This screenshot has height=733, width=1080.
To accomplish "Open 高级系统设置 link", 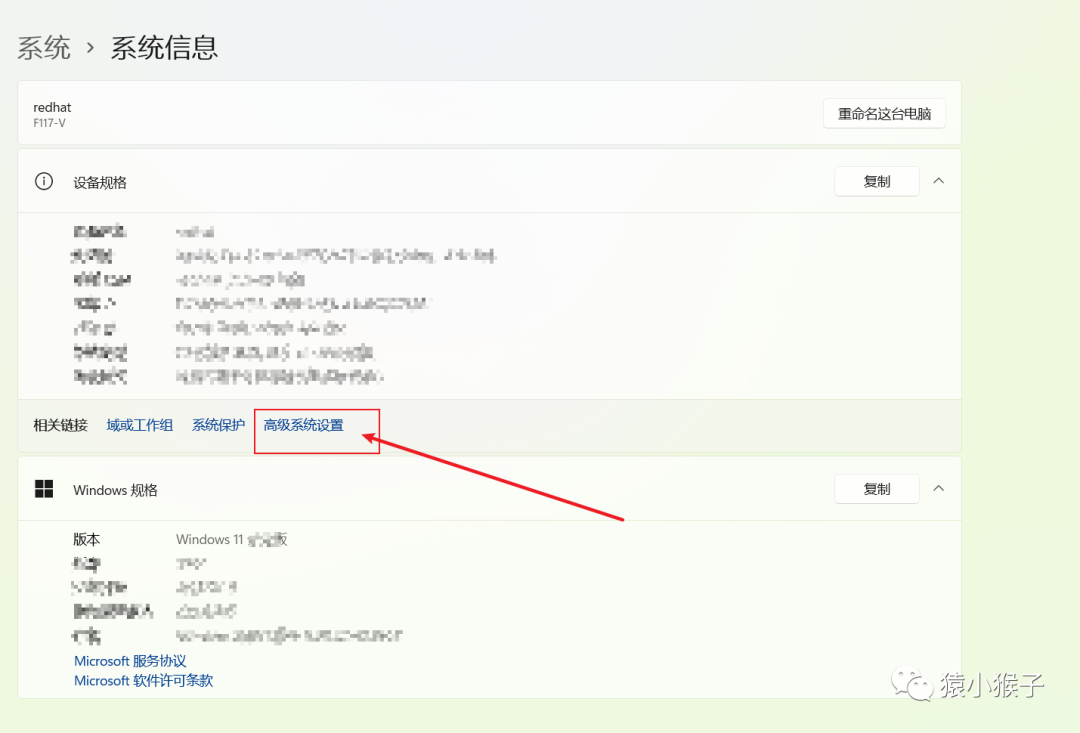I will (303, 425).
